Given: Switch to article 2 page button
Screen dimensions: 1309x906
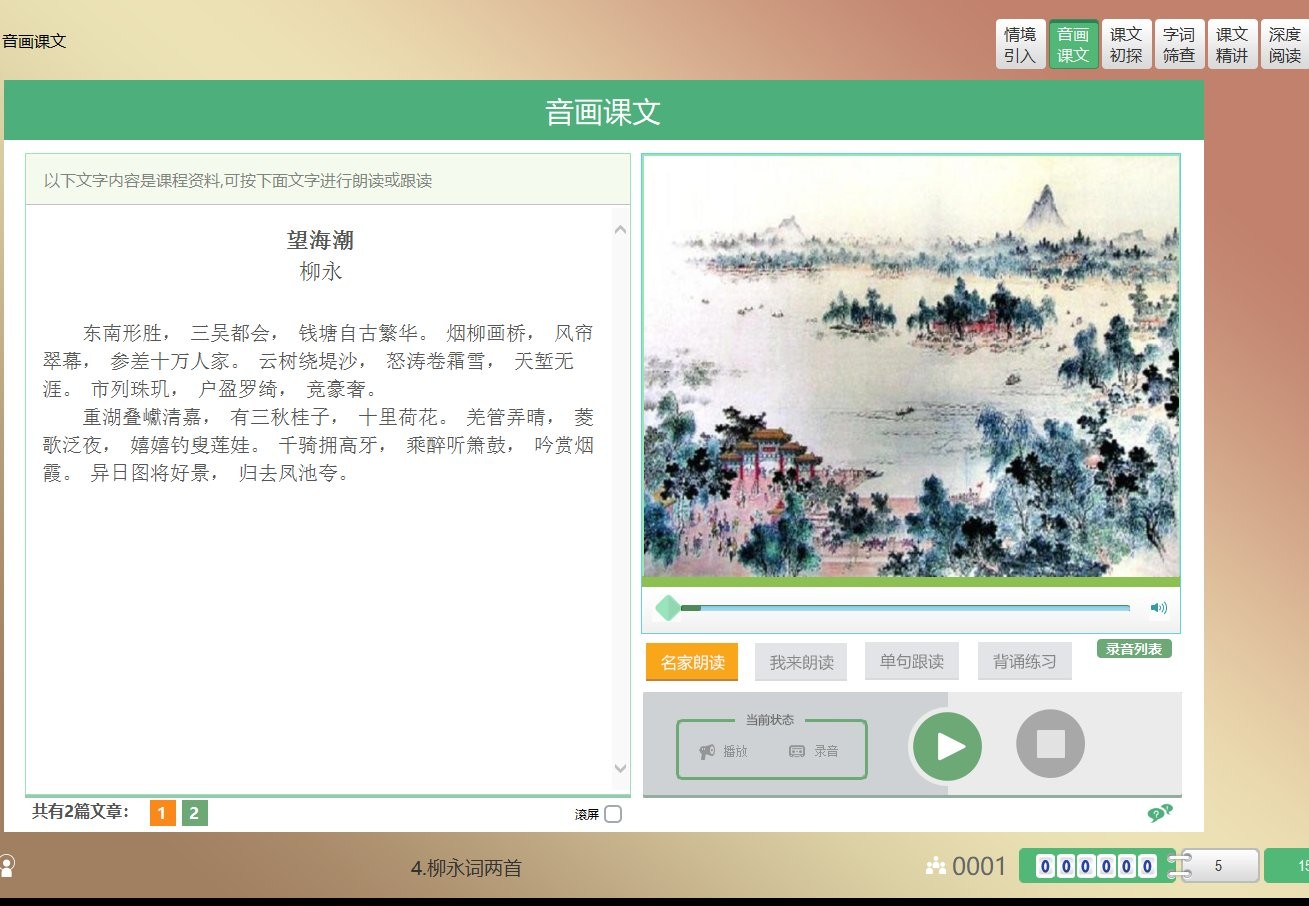Looking at the screenshot, I should tap(195, 813).
